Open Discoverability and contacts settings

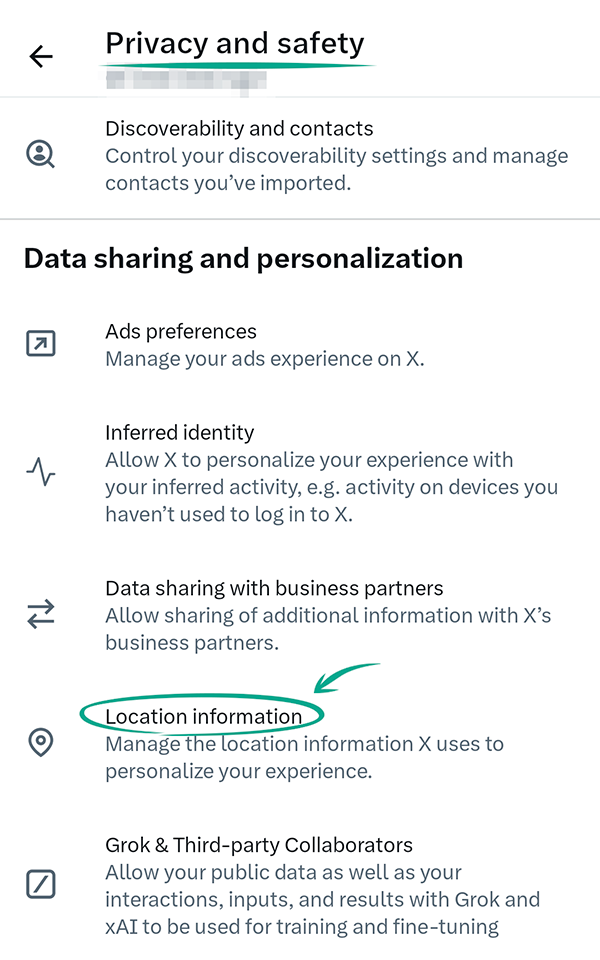pos(239,129)
